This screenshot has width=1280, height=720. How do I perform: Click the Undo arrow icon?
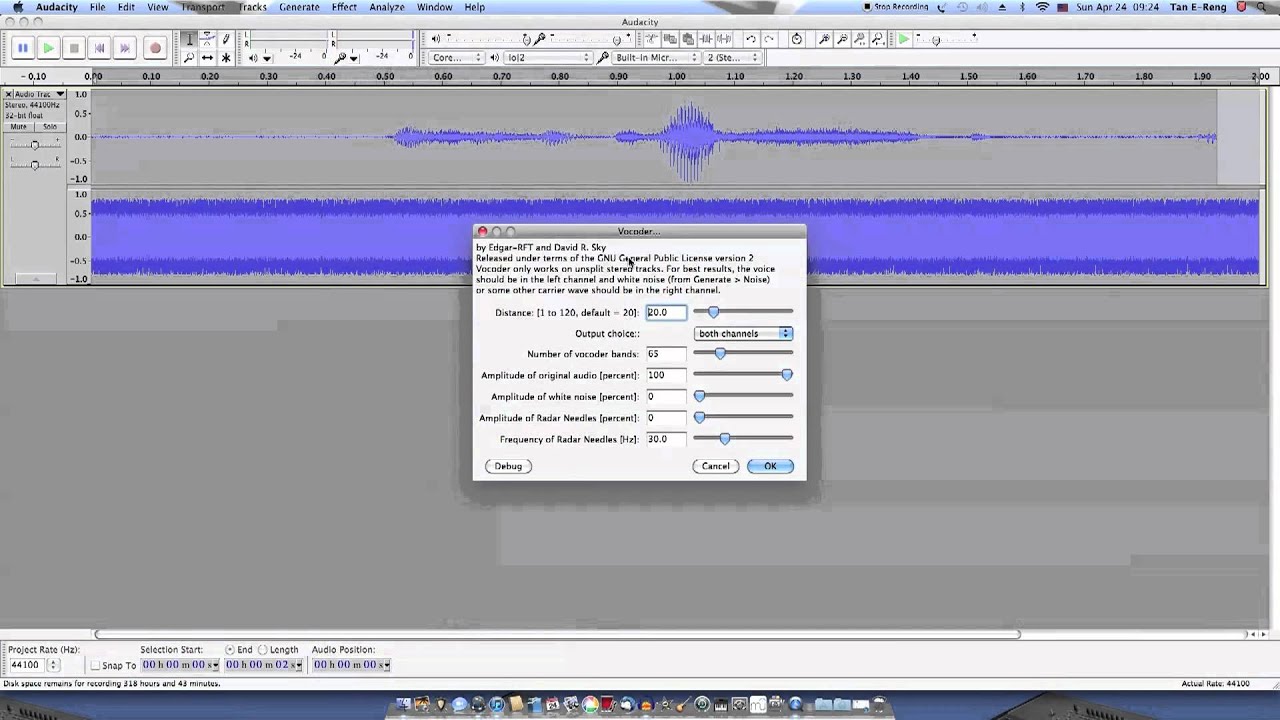click(x=751, y=39)
